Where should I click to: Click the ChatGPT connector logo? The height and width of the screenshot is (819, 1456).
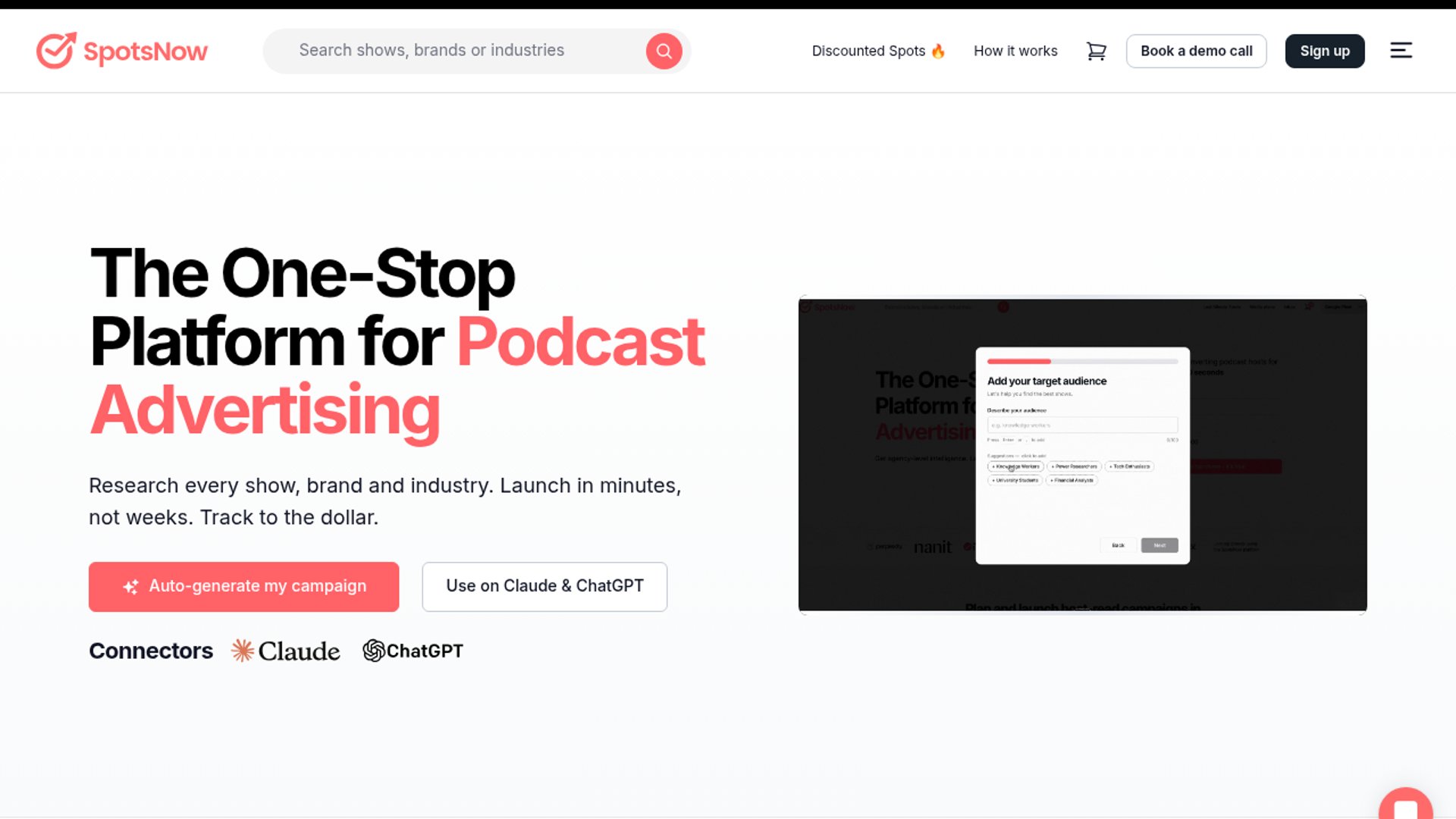413,651
